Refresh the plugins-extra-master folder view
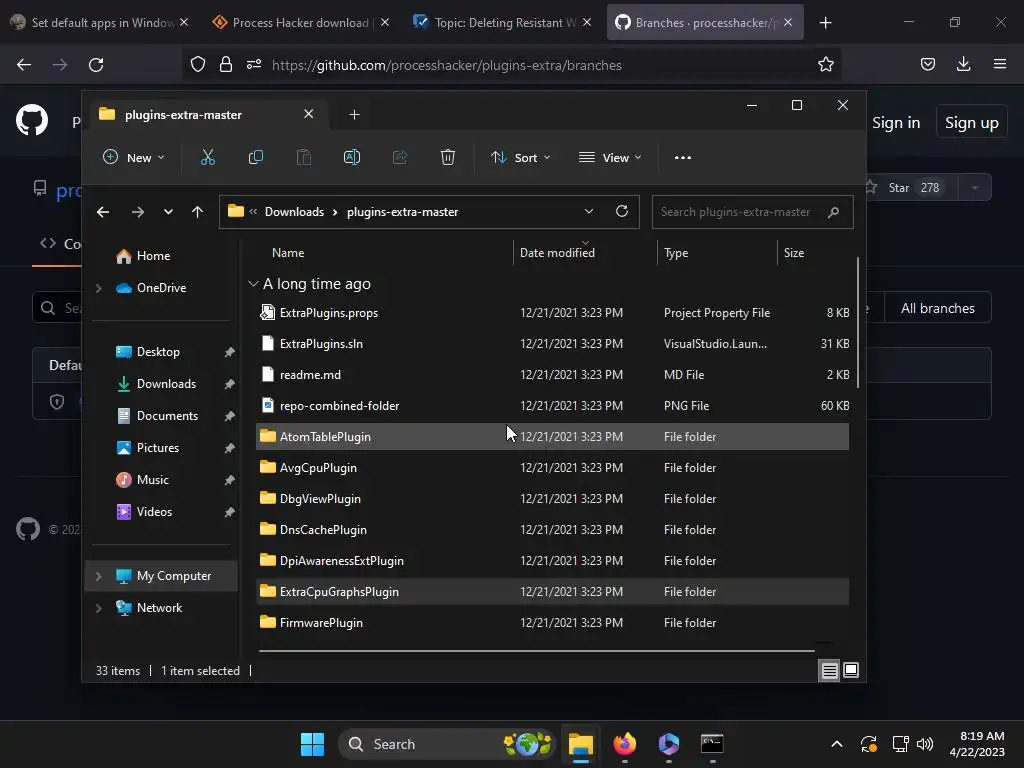This screenshot has height=768, width=1024. [622, 211]
